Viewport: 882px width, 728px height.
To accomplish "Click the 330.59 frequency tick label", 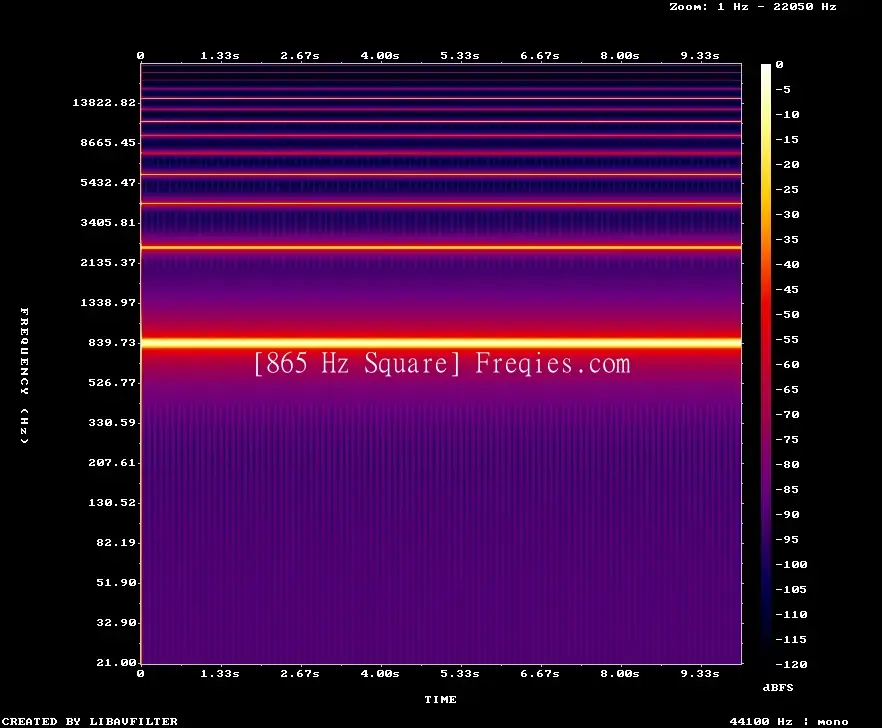I will (112, 423).
